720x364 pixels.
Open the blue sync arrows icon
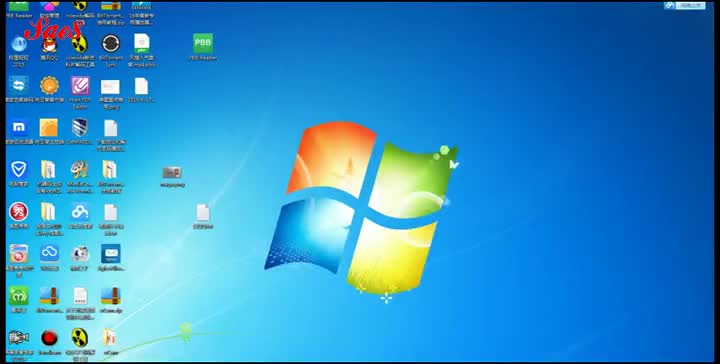pyautogui.click(x=19, y=85)
